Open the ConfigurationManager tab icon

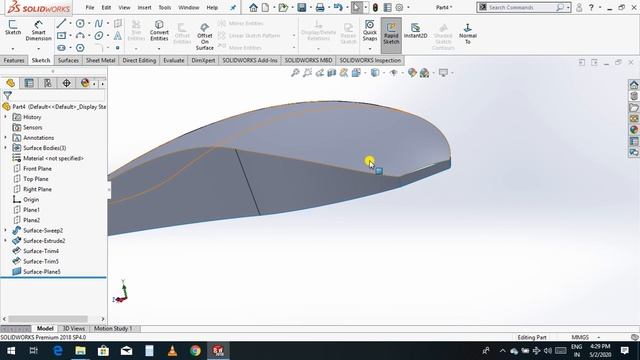coord(48,83)
